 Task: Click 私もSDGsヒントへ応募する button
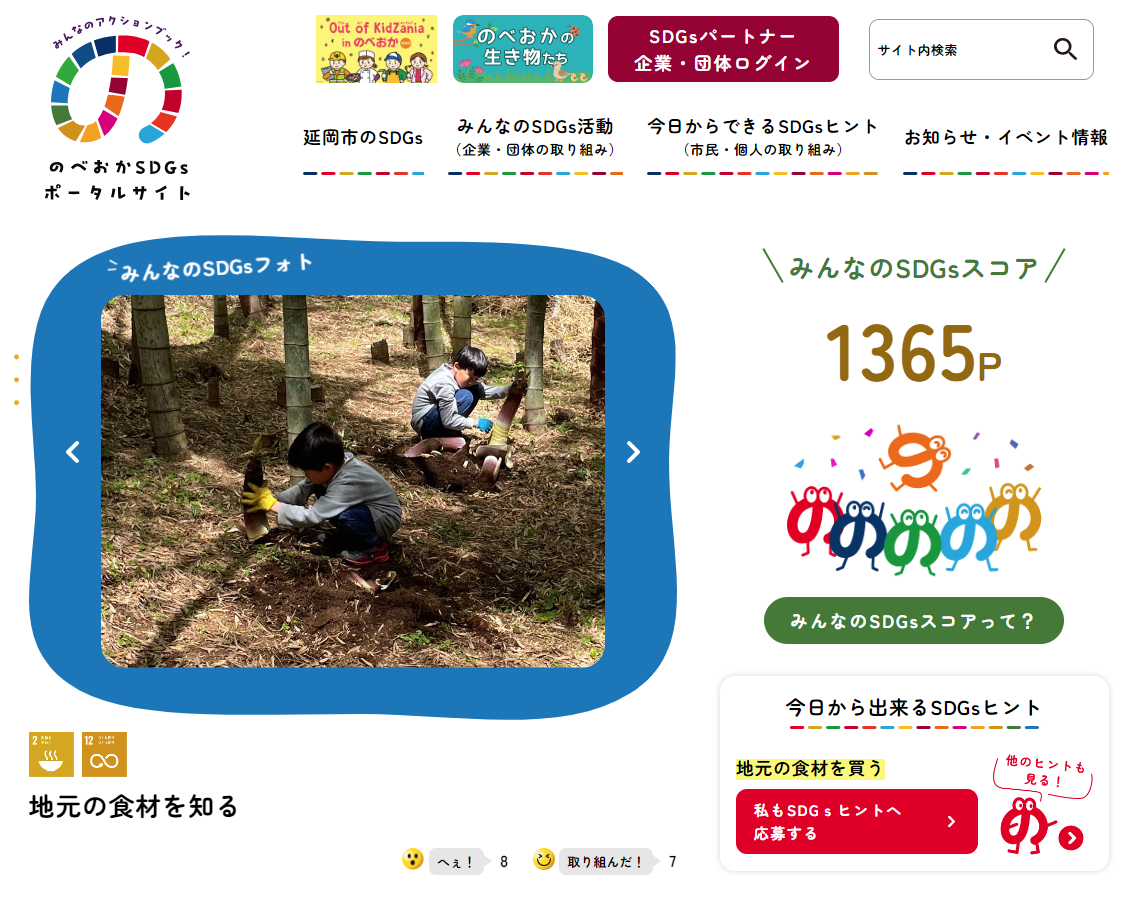[x=857, y=822]
